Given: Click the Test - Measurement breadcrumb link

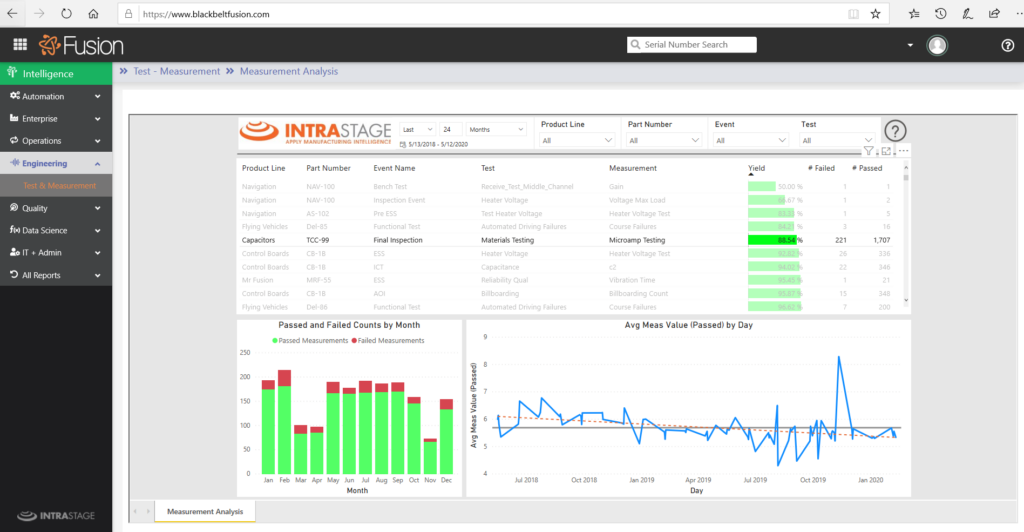Looking at the screenshot, I should pos(176,71).
